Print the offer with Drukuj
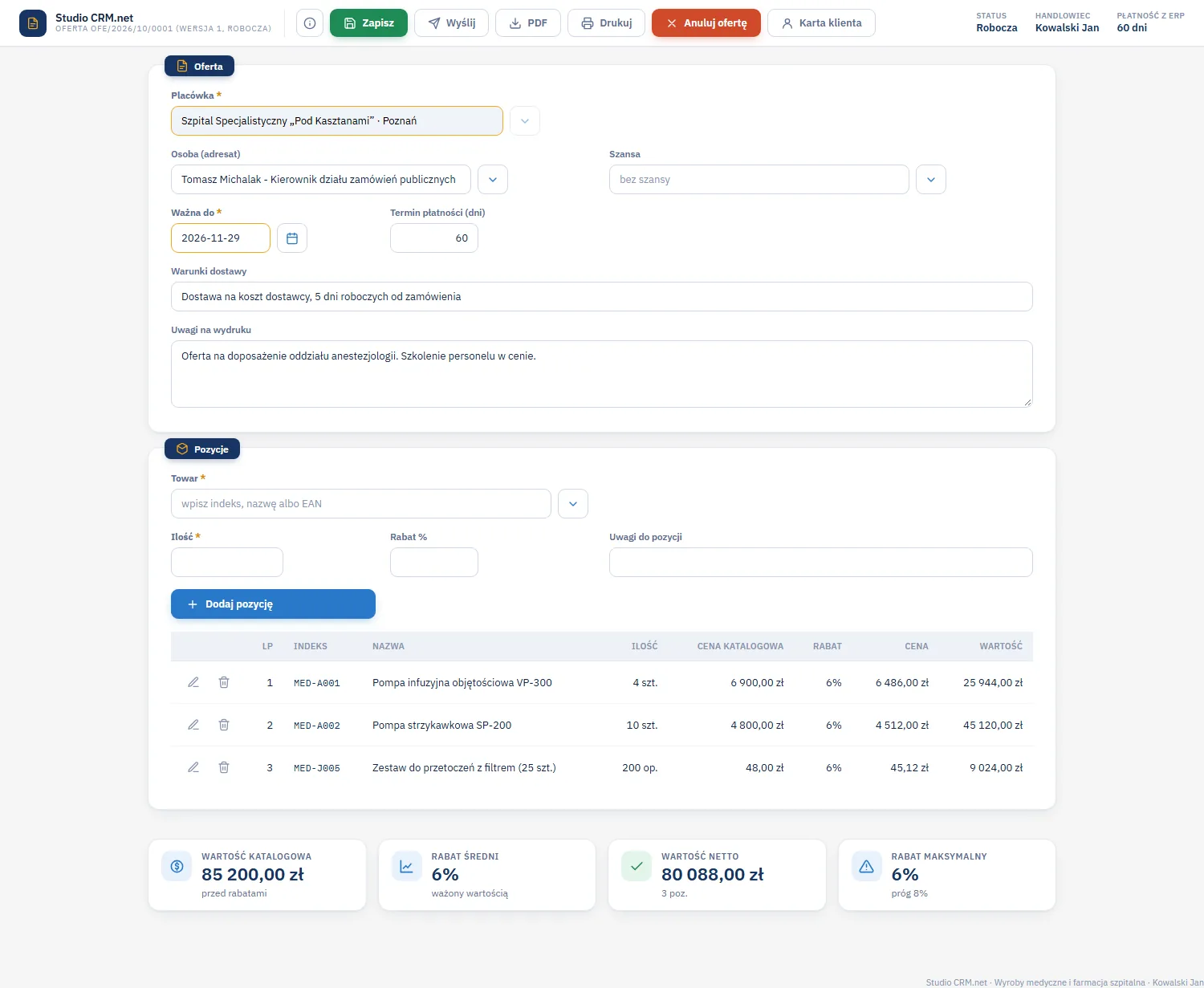Viewport: 1204px width, 988px height. [x=607, y=23]
